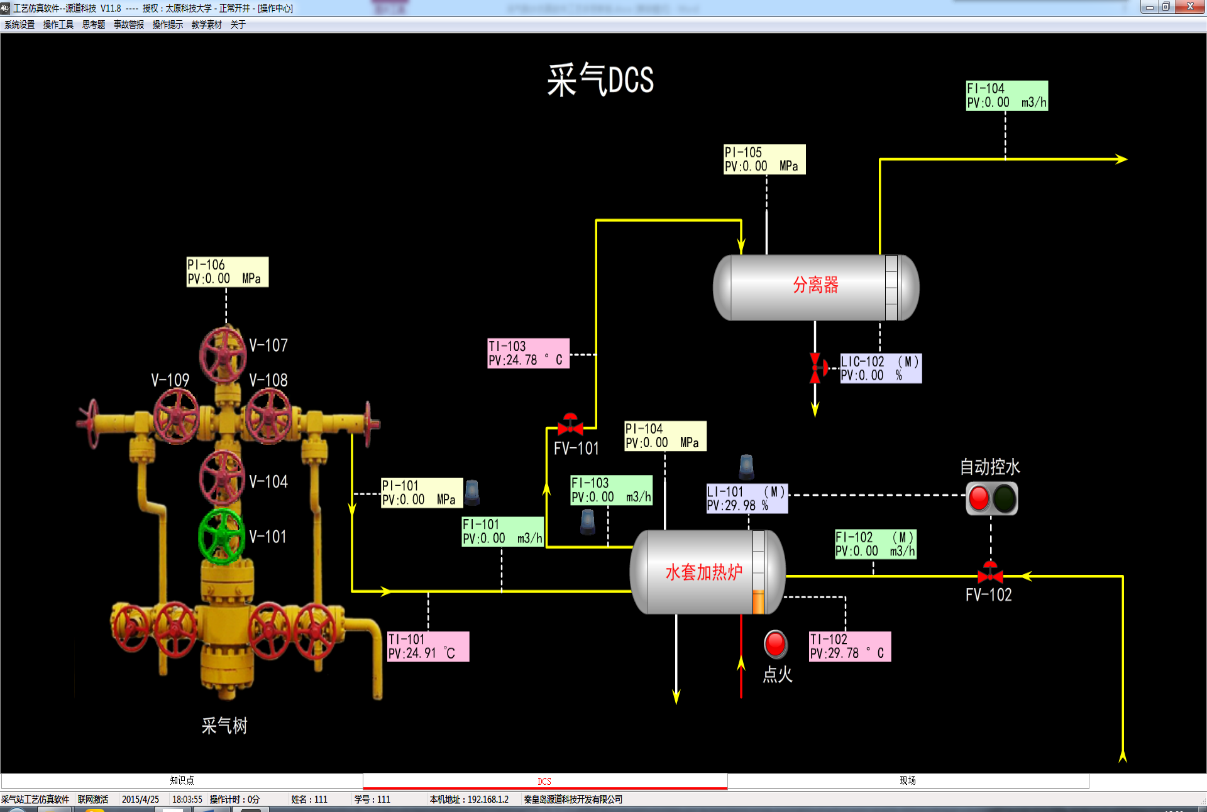Click the V-107 red valve handwheel
The width and height of the screenshot is (1207, 812).
point(222,354)
